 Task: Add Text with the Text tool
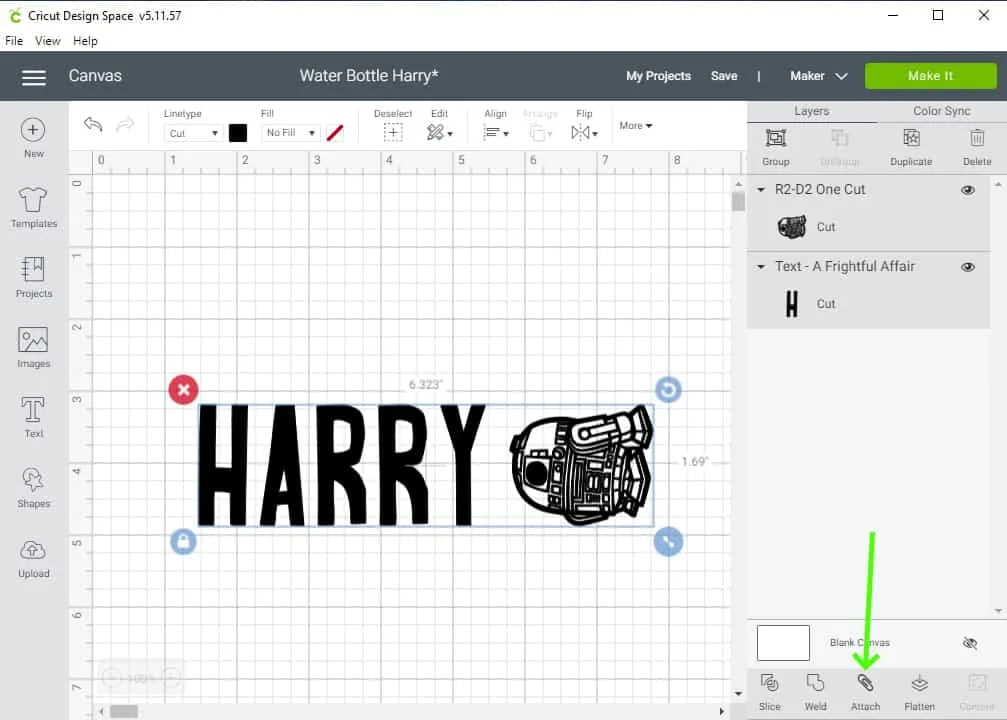[x=33, y=417]
